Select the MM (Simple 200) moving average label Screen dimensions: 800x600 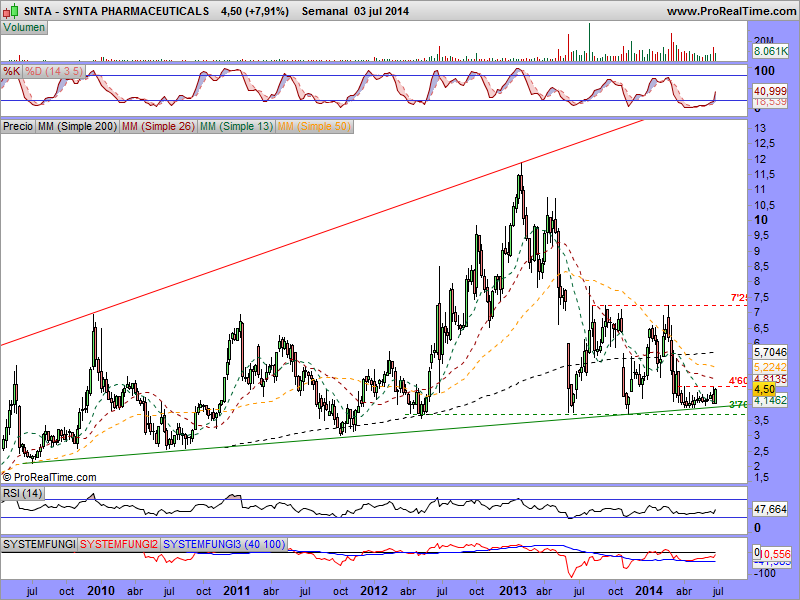pos(77,127)
